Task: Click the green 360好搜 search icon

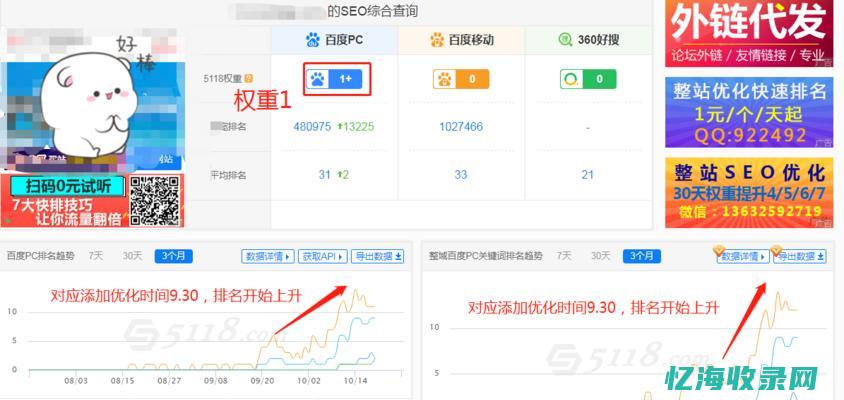Action: pos(565,40)
